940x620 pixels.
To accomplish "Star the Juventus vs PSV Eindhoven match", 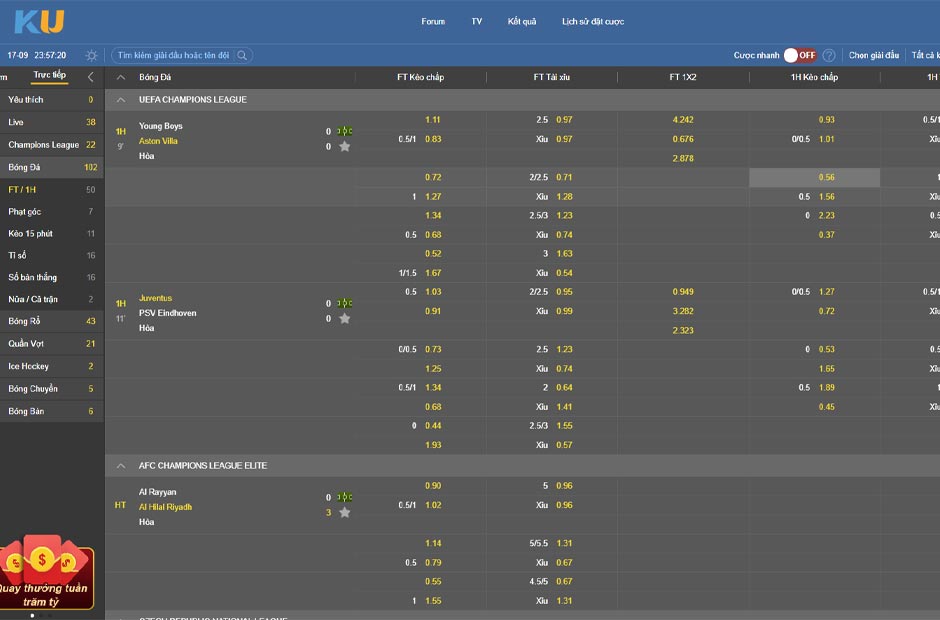I will click(345, 318).
